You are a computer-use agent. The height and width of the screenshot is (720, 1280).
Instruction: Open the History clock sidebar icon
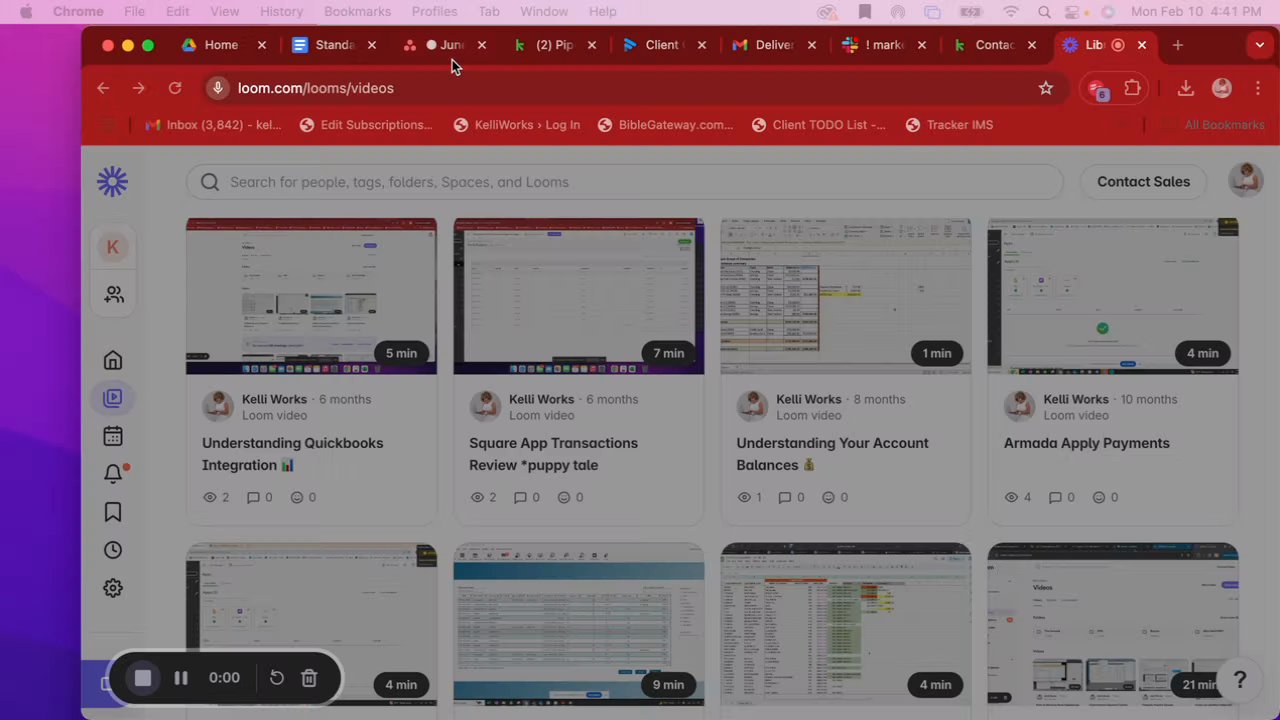point(113,550)
